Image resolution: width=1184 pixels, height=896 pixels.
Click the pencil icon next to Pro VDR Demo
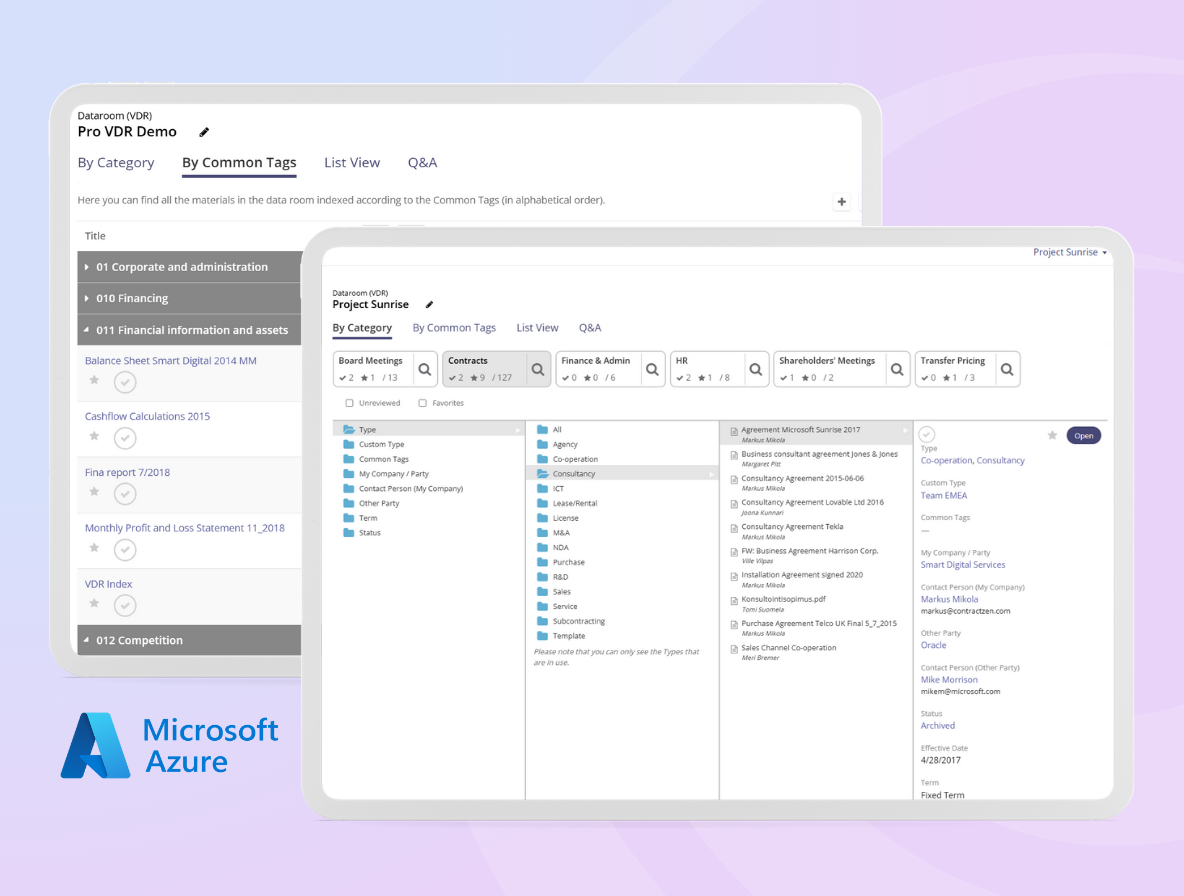[x=204, y=132]
